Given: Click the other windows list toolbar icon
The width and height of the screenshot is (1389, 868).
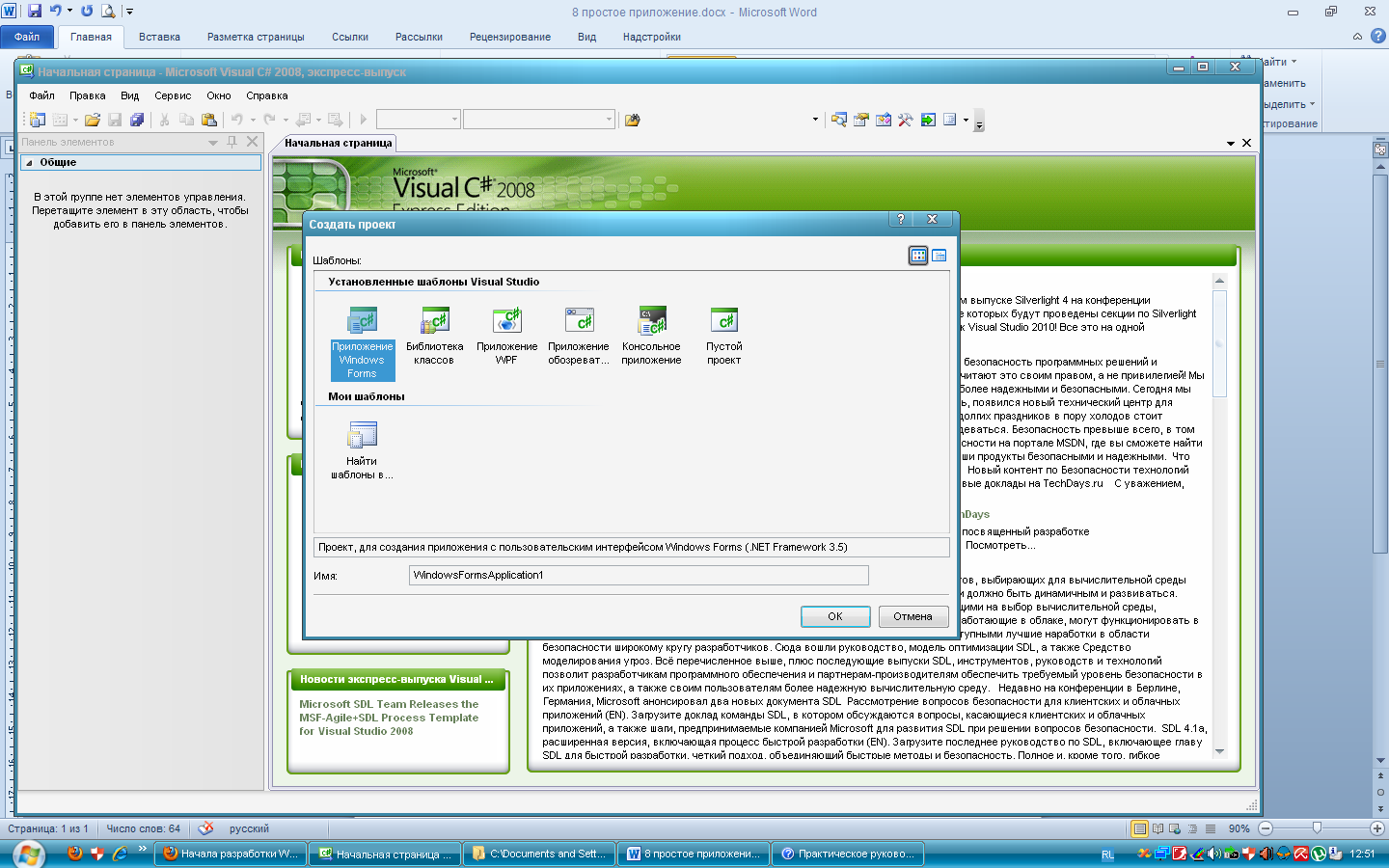Looking at the screenshot, I should point(950,120).
